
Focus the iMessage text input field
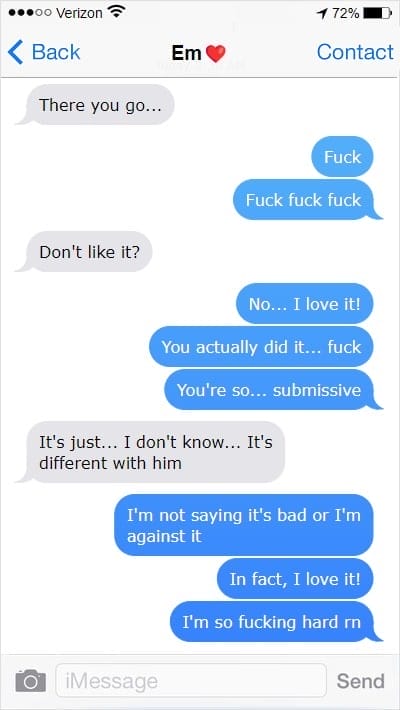tap(191, 681)
